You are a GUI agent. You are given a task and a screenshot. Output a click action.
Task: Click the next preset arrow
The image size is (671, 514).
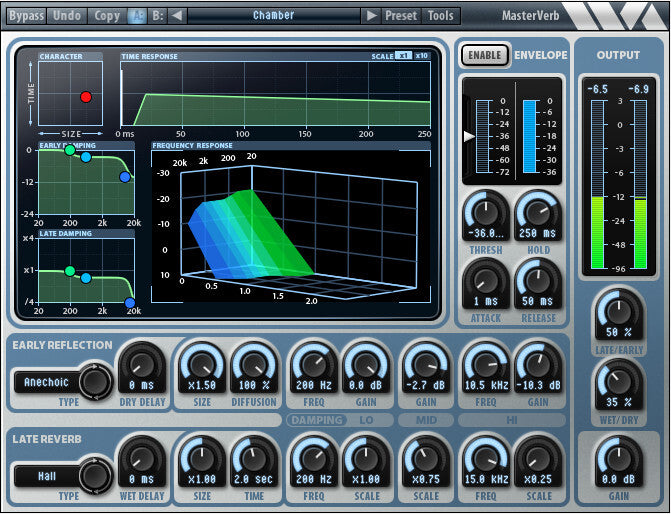(371, 15)
